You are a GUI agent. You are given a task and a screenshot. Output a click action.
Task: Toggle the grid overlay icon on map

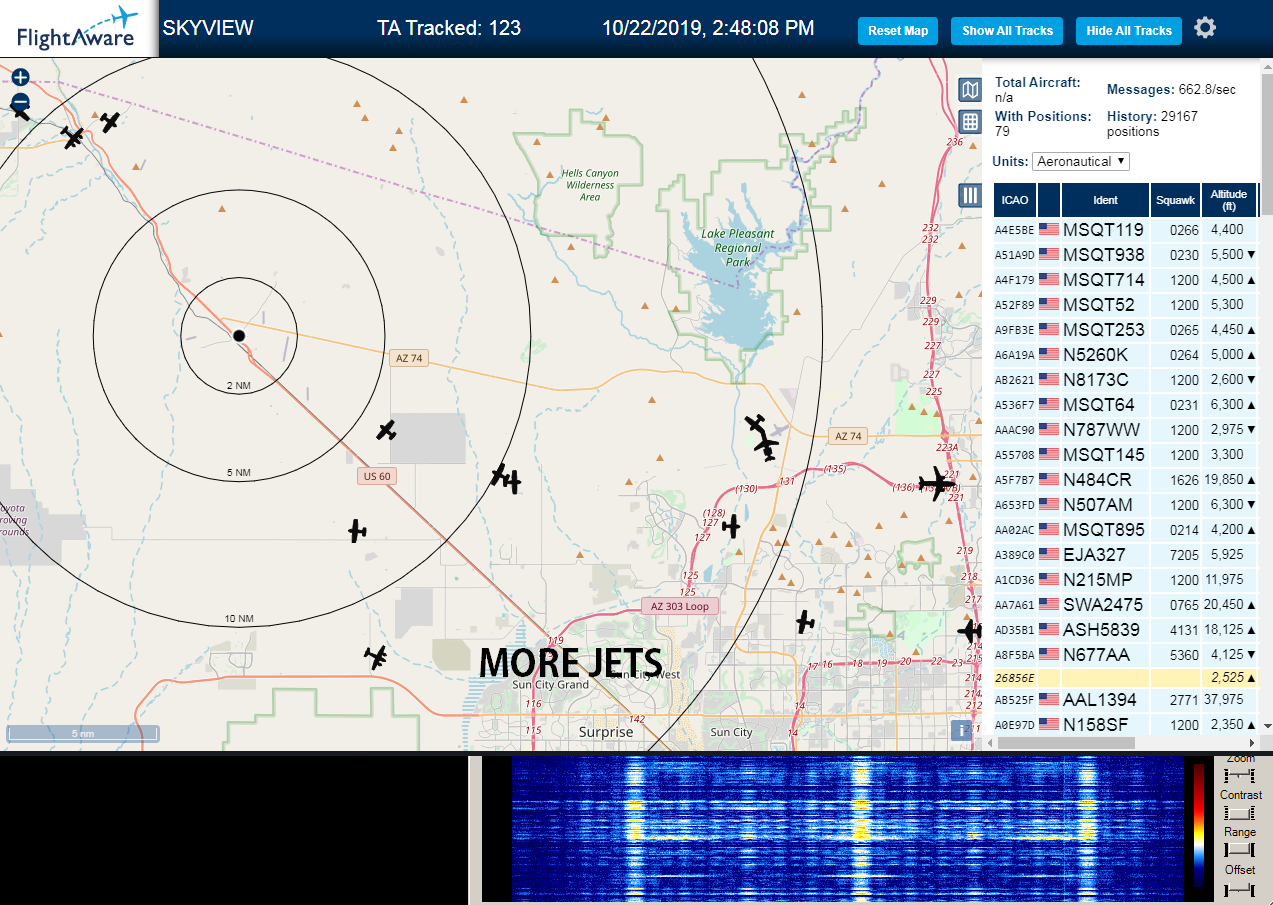(969, 122)
